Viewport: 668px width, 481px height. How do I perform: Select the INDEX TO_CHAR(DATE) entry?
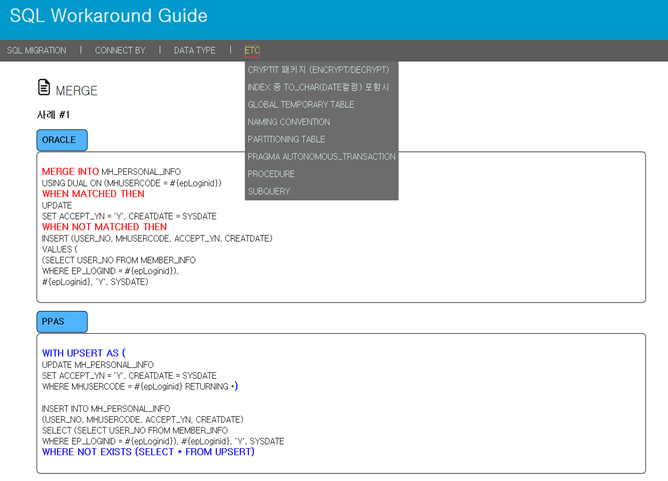318,87
